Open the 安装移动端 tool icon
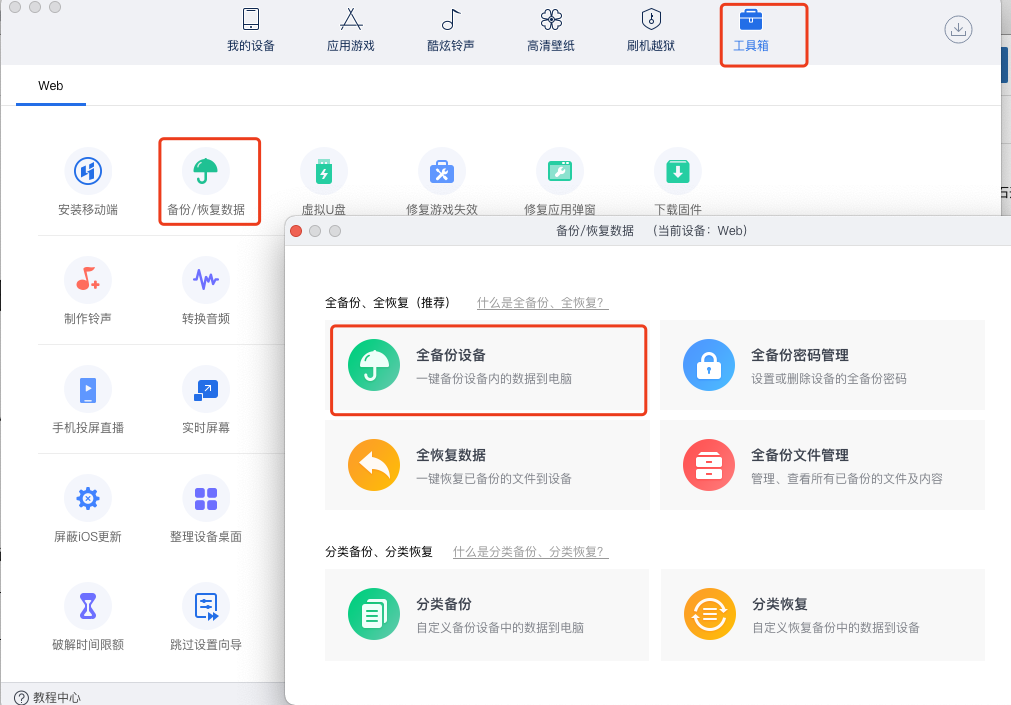 pyautogui.click(x=88, y=171)
